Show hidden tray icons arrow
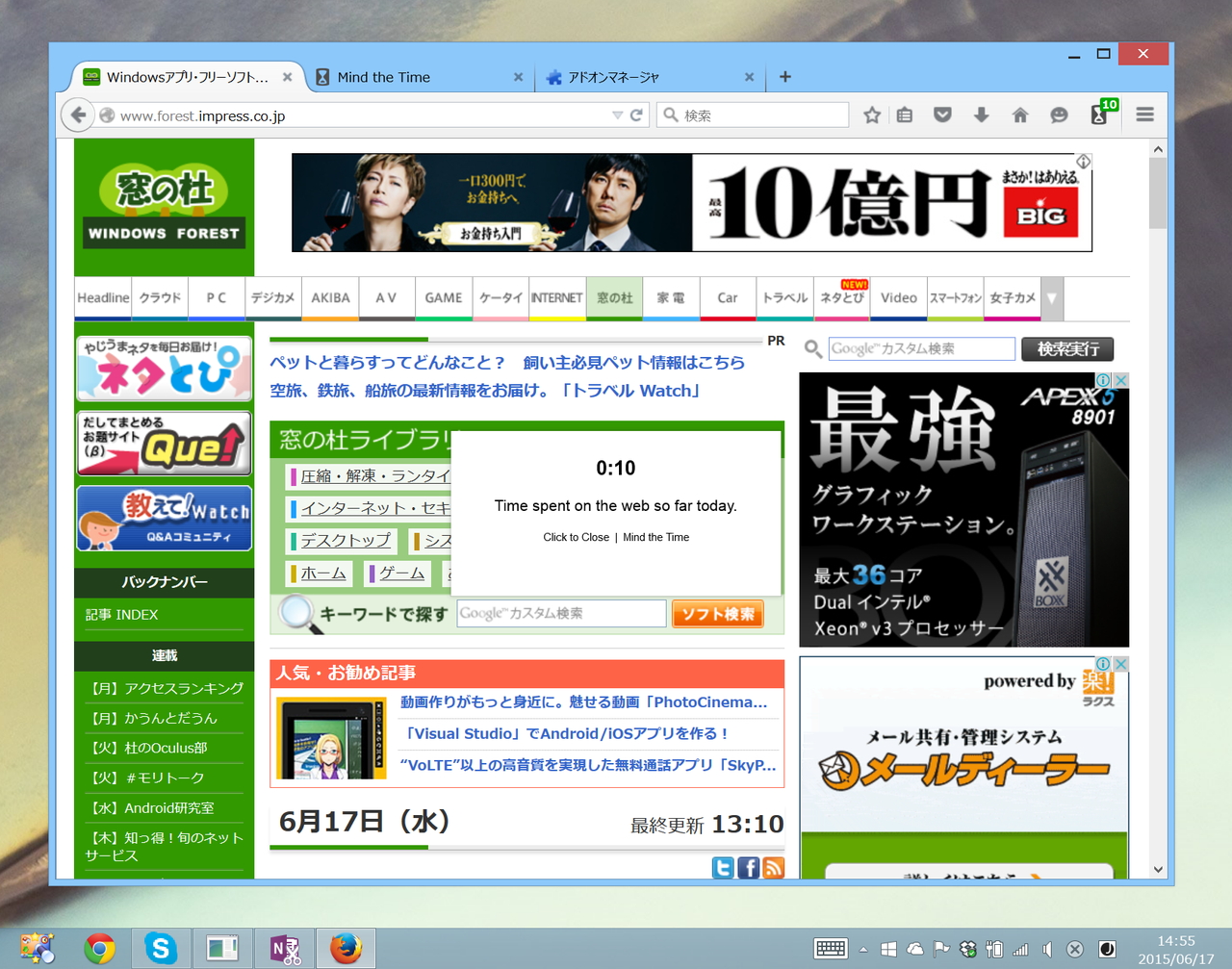This screenshot has width=1232, height=969. pos(863,949)
